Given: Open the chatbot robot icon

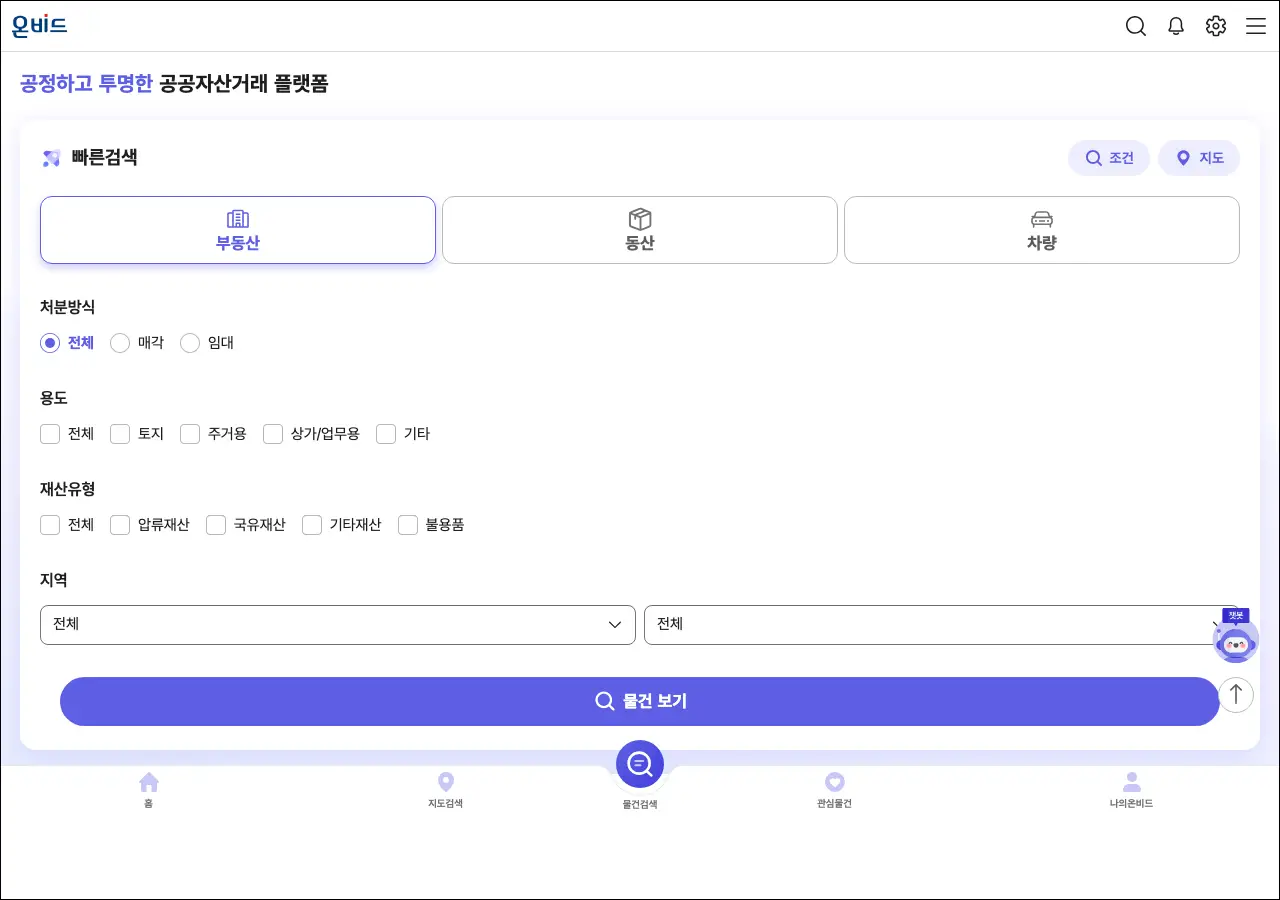Looking at the screenshot, I should [x=1235, y=642].
